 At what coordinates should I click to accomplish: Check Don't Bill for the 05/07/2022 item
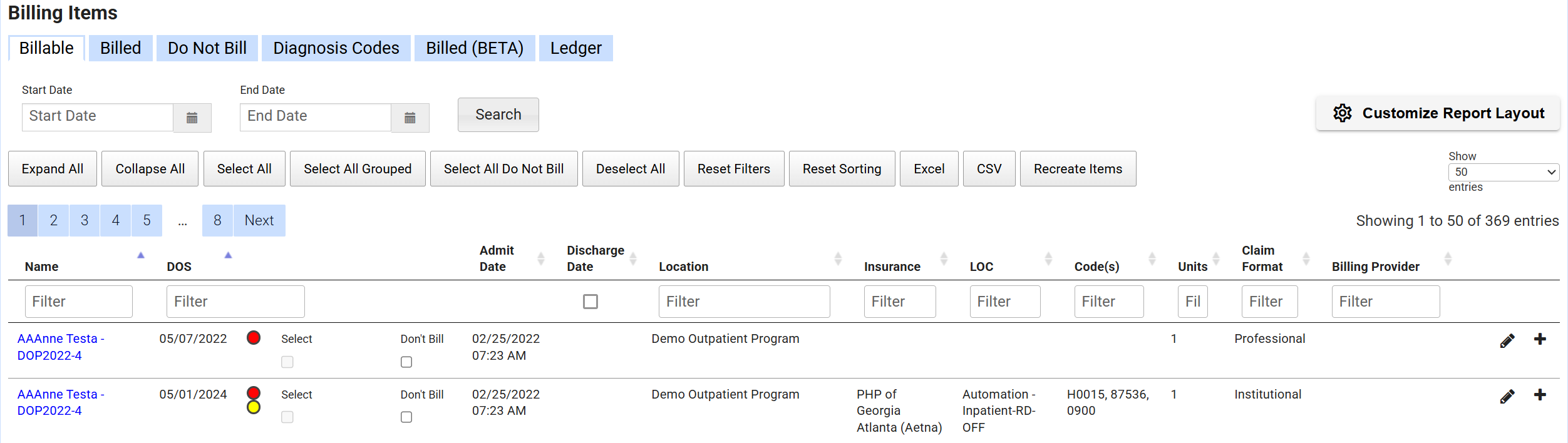(406, 362)
